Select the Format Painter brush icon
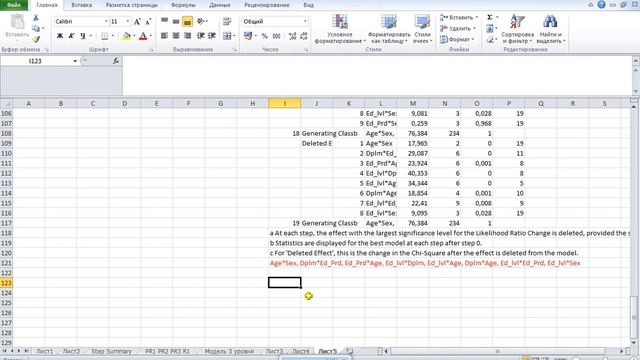The image size is (640, 360). pos(36,39)
